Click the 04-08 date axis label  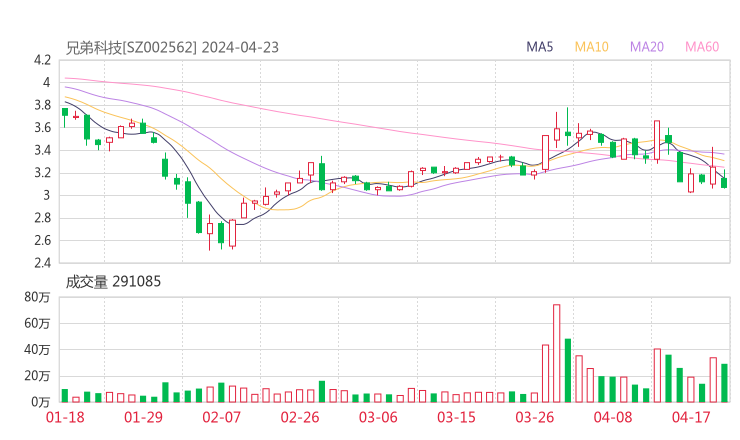tap(613, 417)
